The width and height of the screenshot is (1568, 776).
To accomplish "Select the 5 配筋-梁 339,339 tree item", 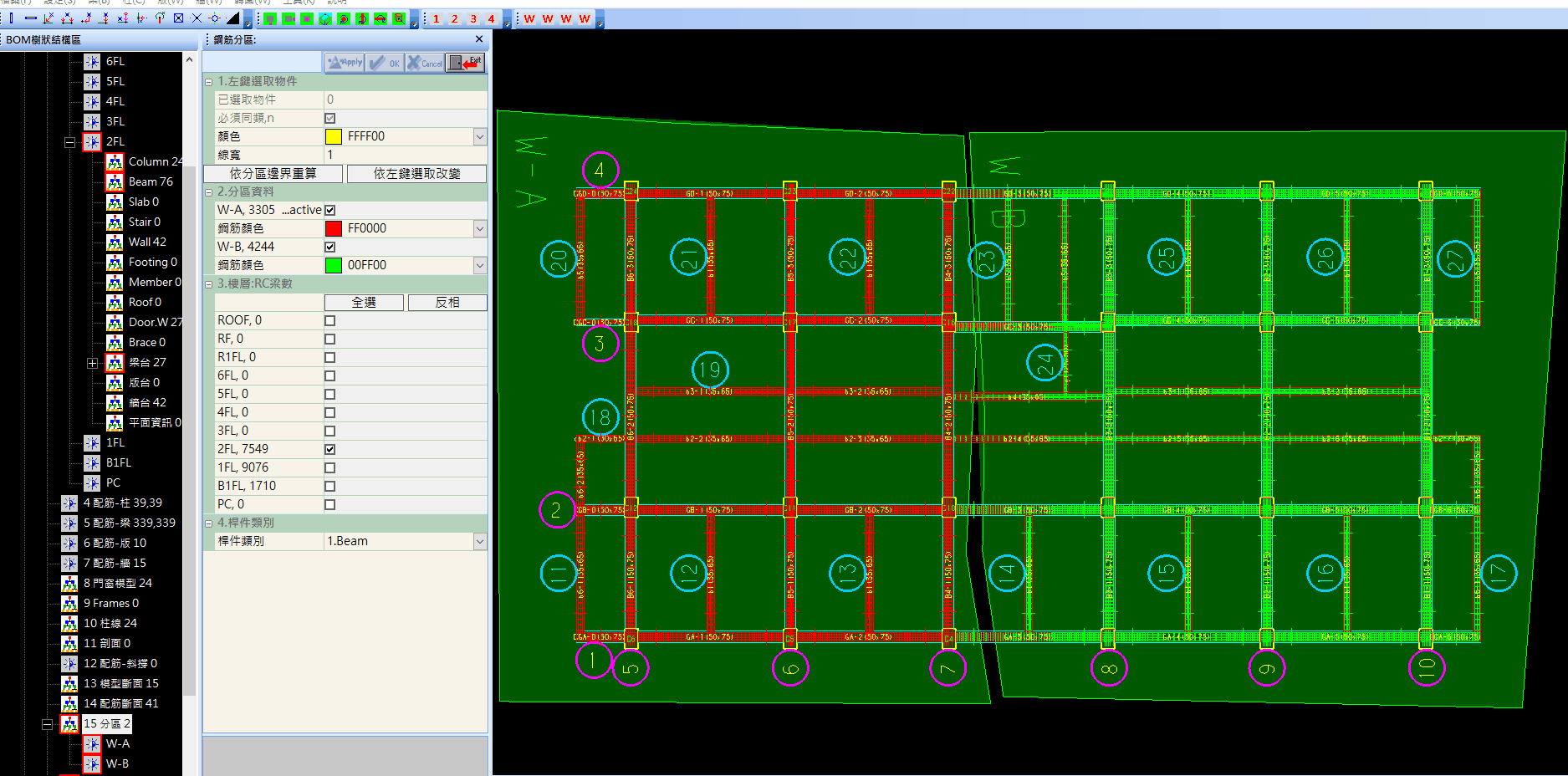I will (x=130, y=523).
